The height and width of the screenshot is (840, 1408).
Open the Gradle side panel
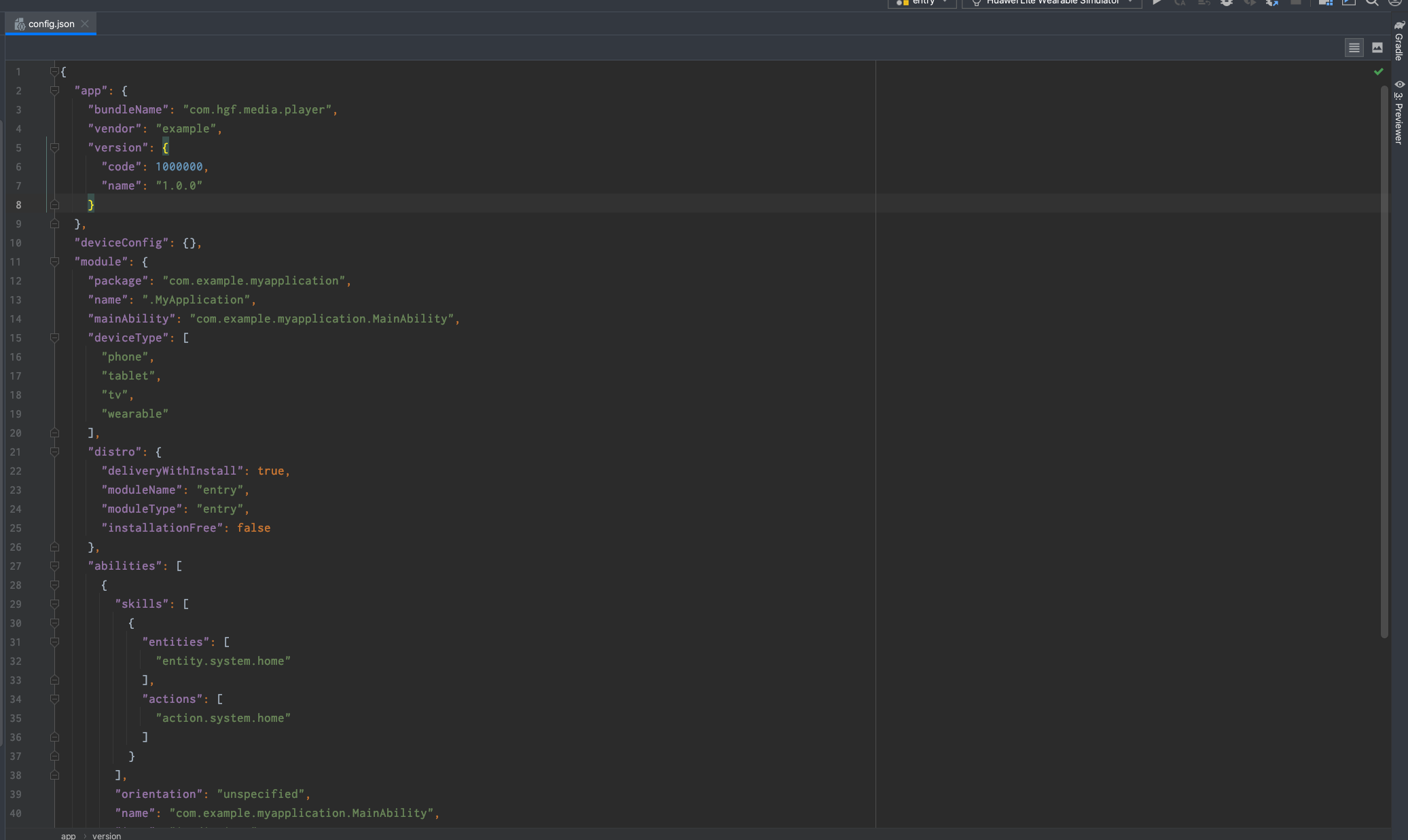click(1399, 41)
